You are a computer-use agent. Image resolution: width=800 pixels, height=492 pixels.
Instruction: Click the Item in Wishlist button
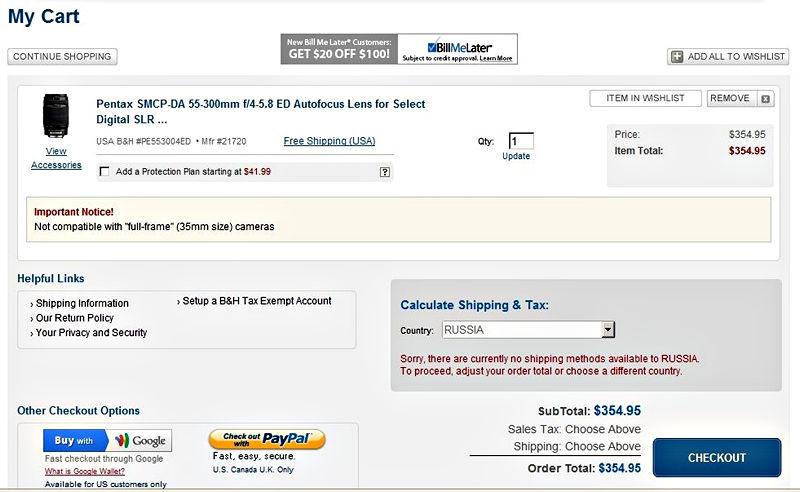coord(645,98)
